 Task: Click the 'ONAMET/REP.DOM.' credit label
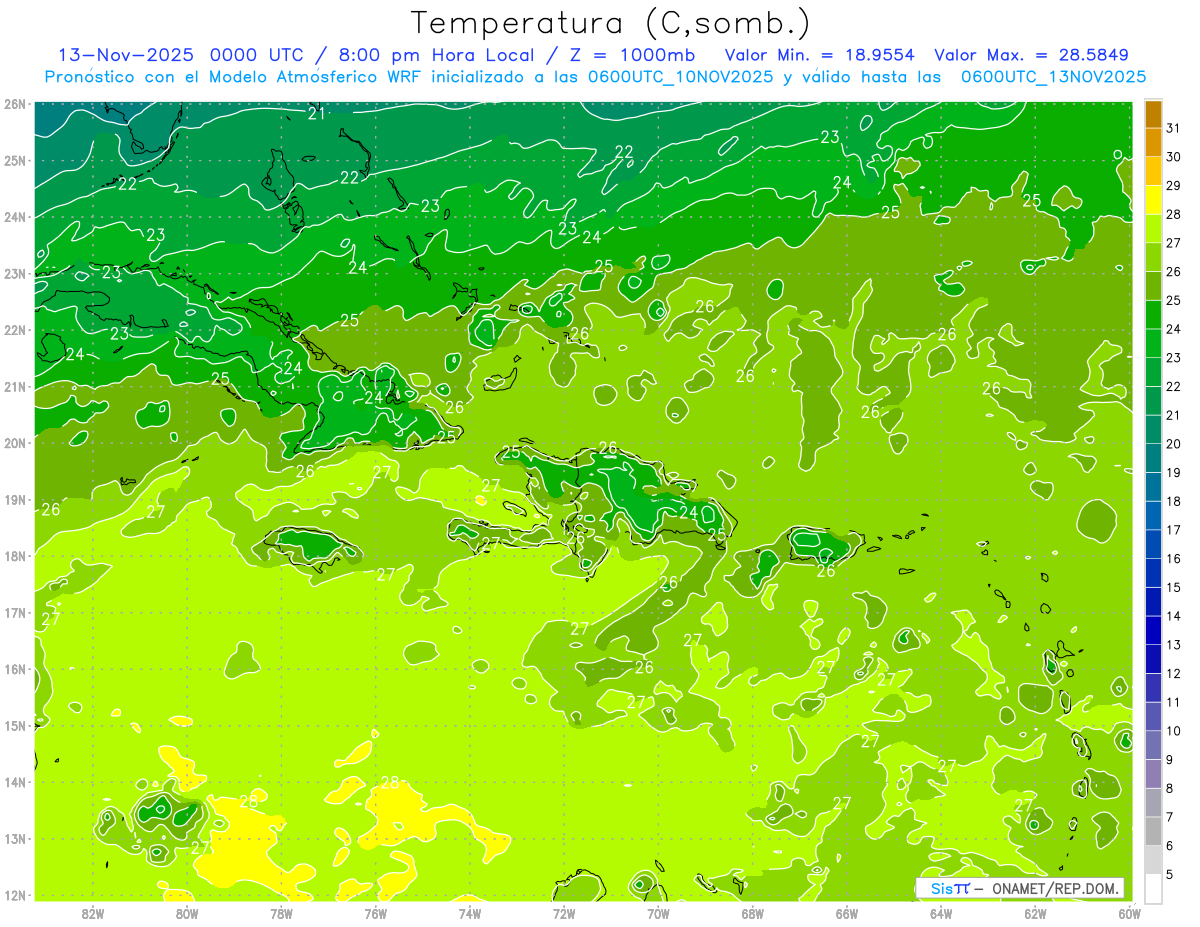point(1056,888)
